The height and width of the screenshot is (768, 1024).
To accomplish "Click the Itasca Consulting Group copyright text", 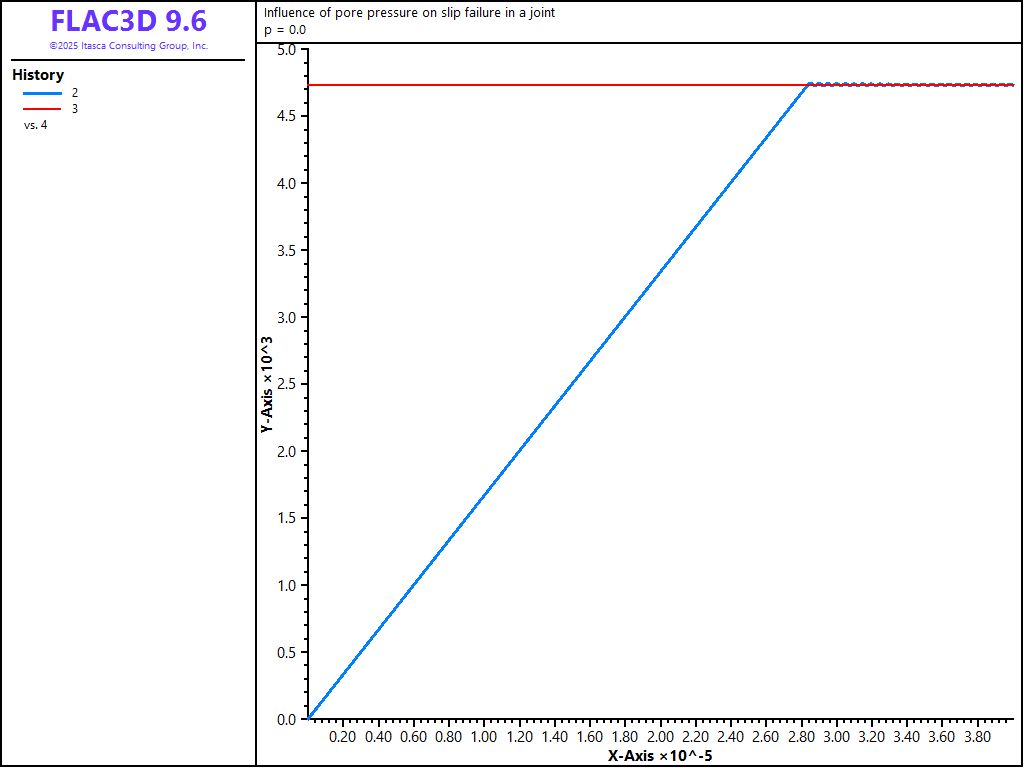I will [128, 46].
